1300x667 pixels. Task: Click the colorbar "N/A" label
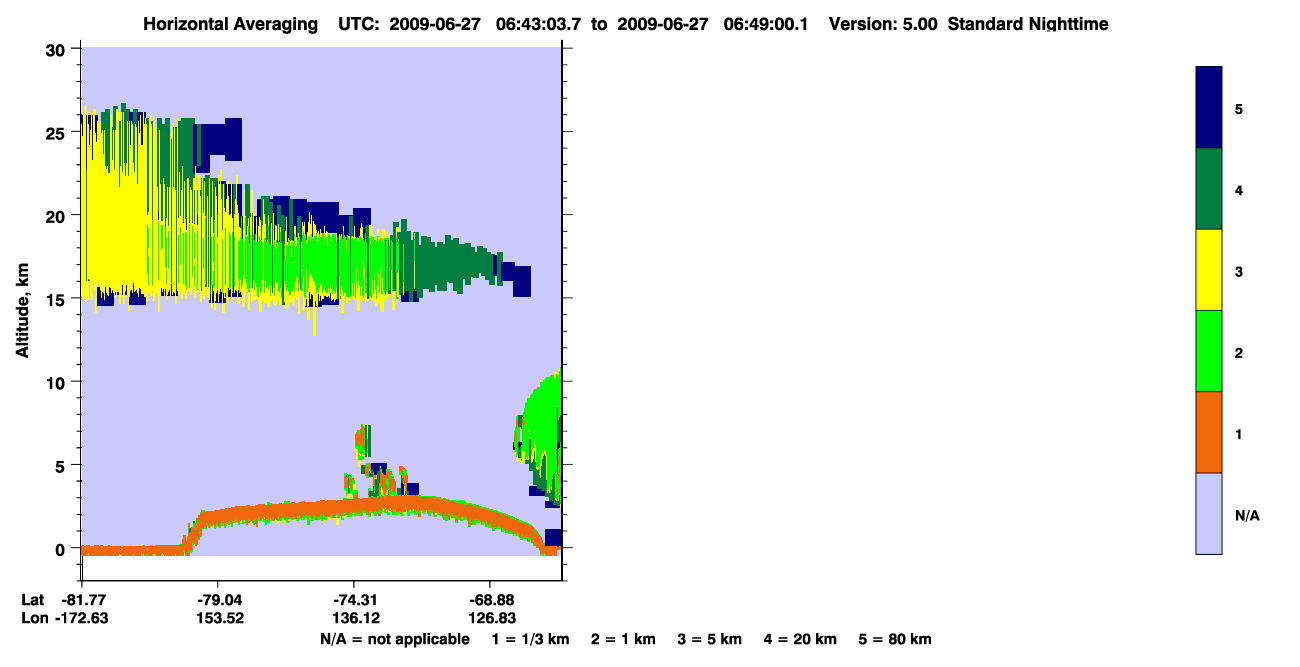(1247, 515)
